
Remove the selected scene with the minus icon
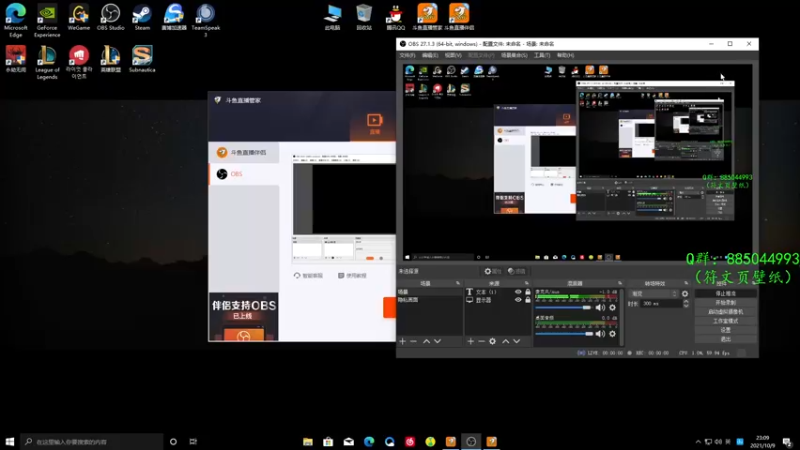[414, 341]
